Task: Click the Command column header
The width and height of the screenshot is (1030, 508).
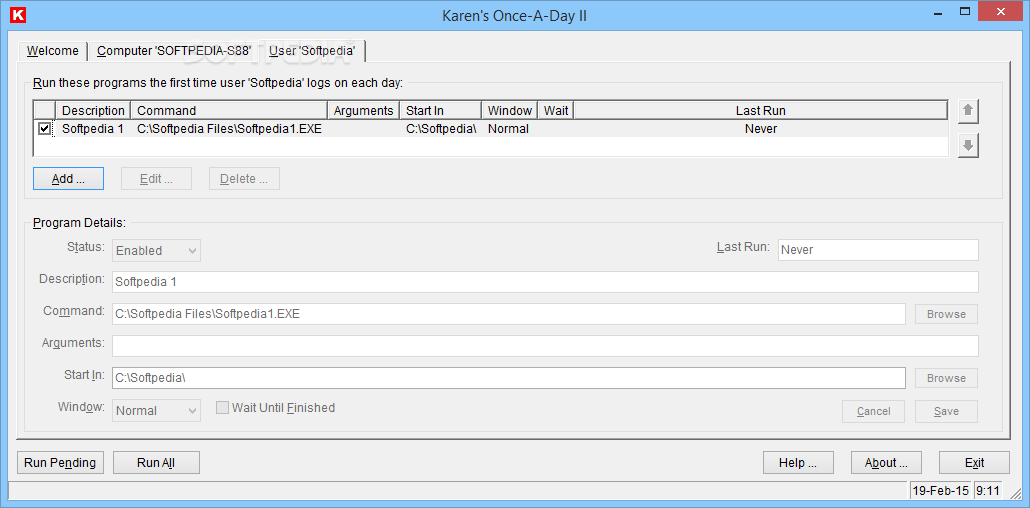Action: (x=229, y=110)
